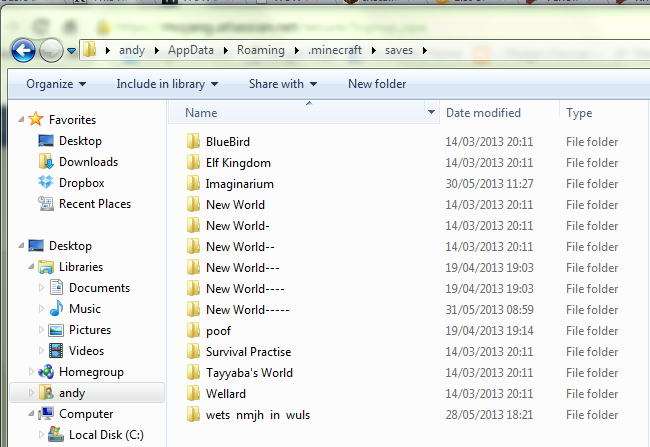Open Downloads in Favorites

click(x=78, y=162)
